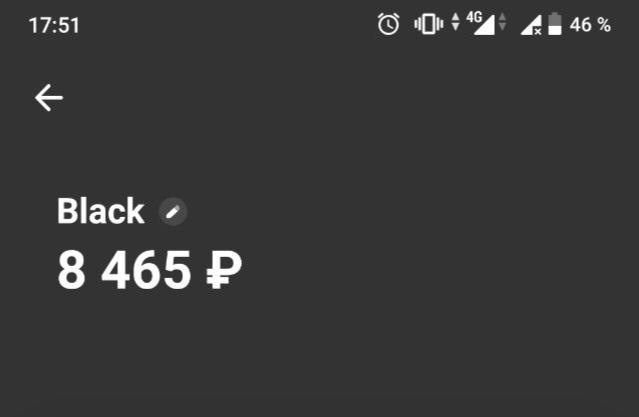Image resolution: width=639 pixels, height=417 pixels.
Task: Tap the dimmed data arrows after 4G signal
Action: point(502,22)
